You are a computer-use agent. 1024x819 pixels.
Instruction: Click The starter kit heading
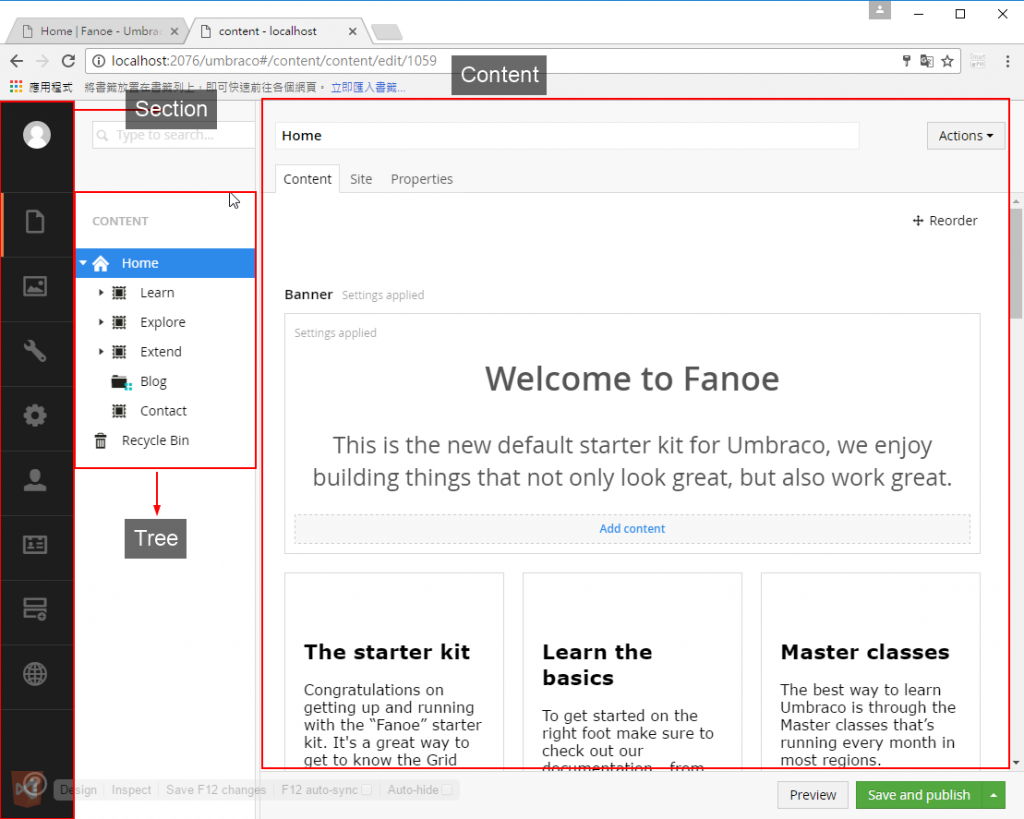pyautogui.click(x=387, y=652)
